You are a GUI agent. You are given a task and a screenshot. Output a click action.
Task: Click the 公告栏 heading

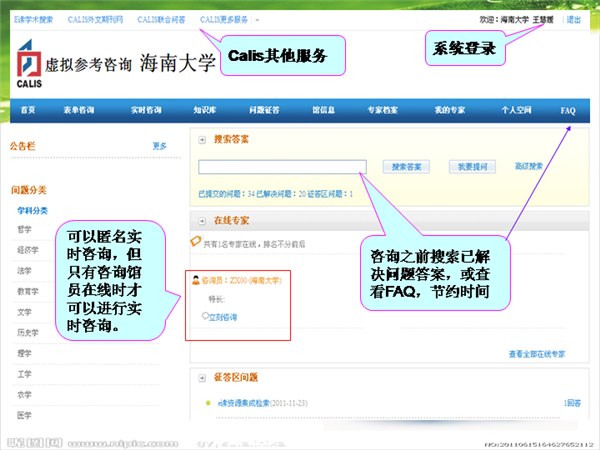pyautogui.click(x=23, y=146)
